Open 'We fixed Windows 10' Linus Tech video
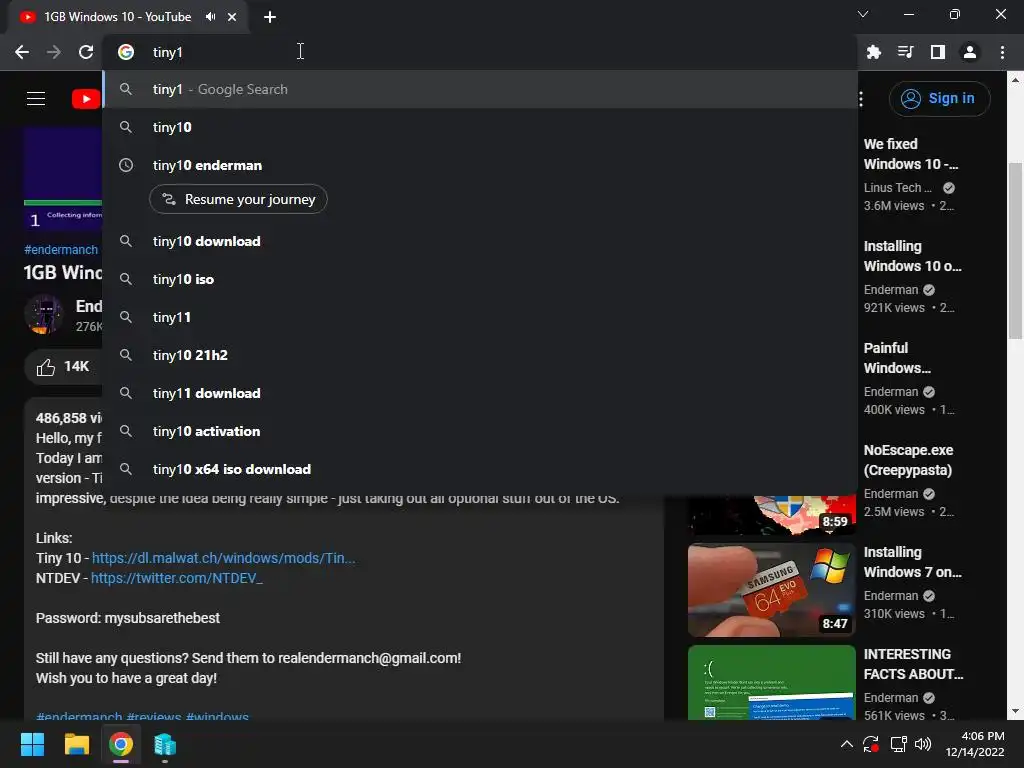Screen dimensions: 1024x768 pos(910,154)
